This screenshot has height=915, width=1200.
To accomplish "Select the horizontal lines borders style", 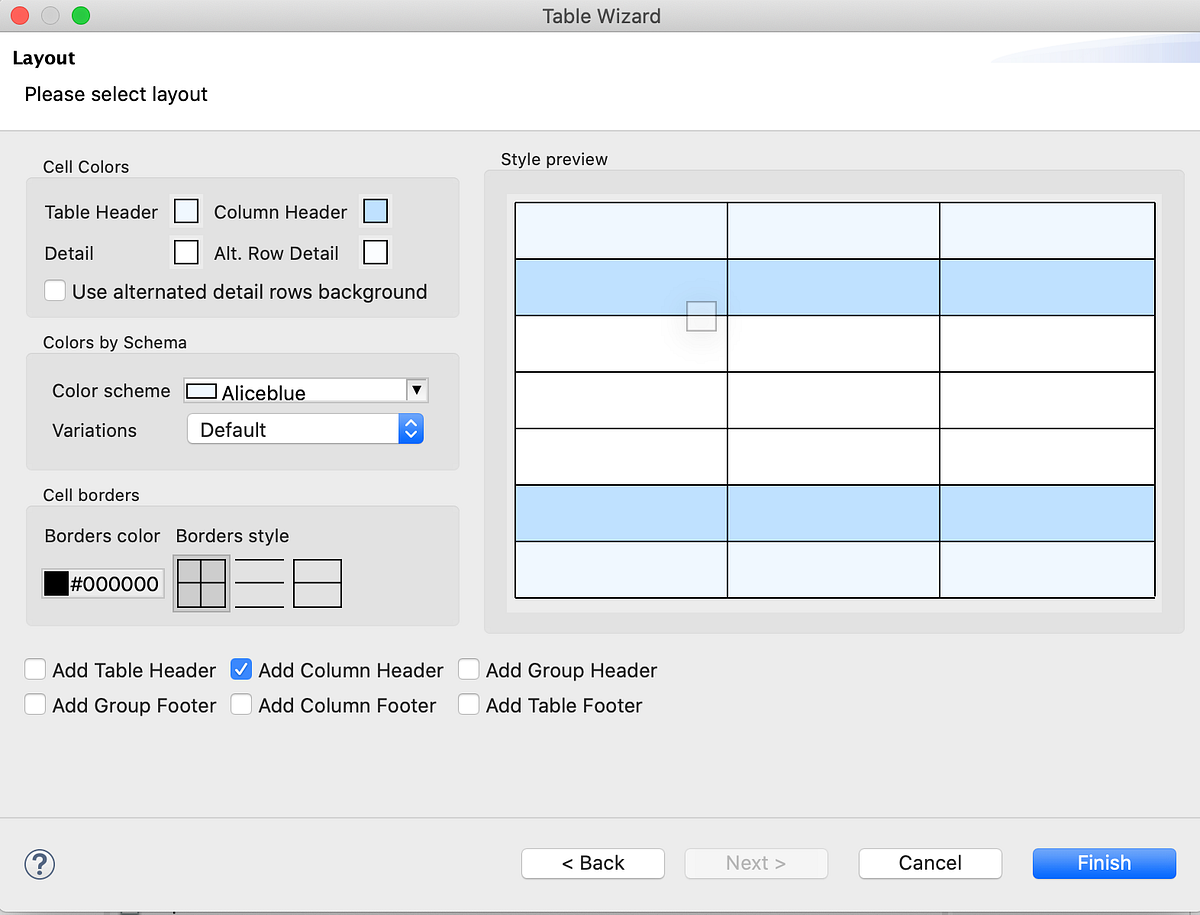I will click(x=259, y=583).
